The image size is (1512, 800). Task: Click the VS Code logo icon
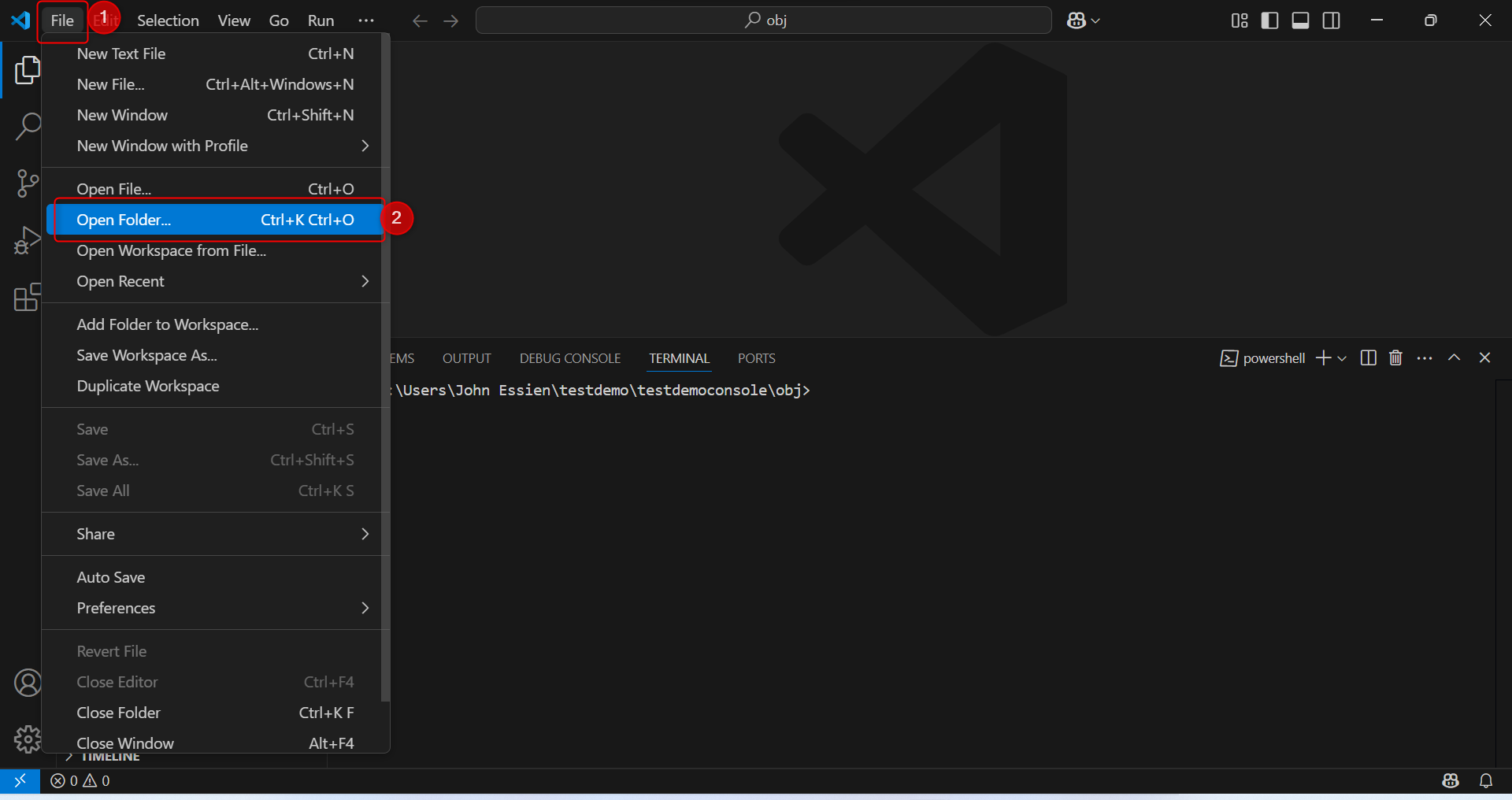tap(20, 20)
